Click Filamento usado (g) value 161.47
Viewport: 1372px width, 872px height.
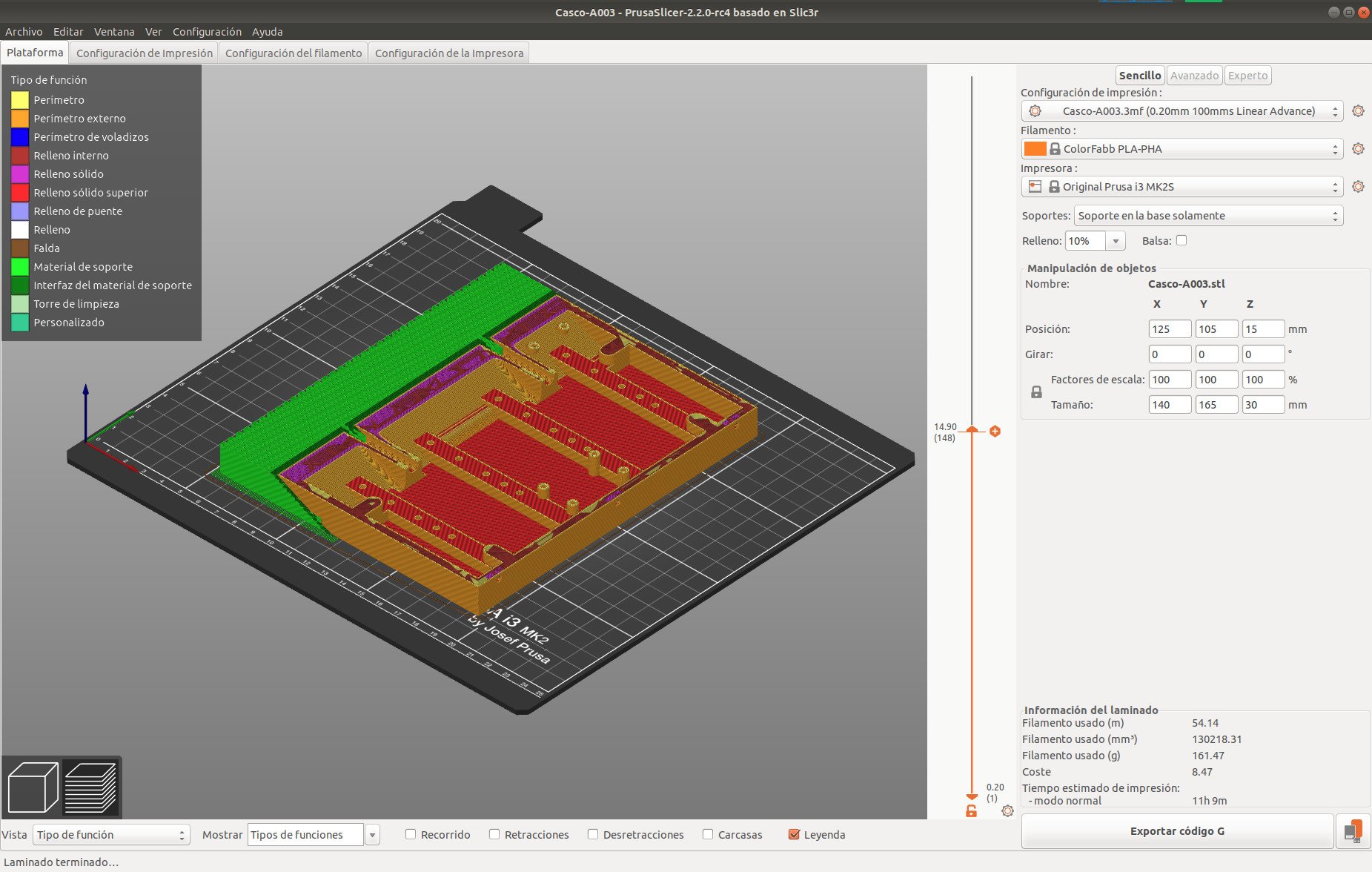pyautogui.click(x=1208, y=756)
